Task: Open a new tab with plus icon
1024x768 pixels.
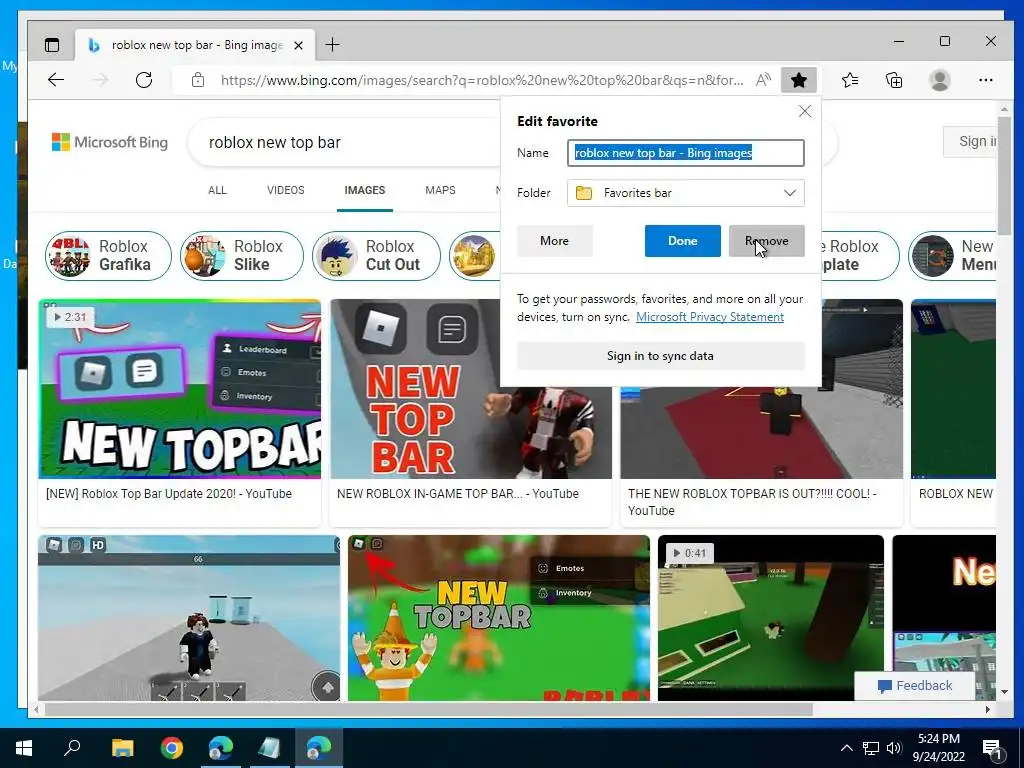Action: tap(332, 44)
